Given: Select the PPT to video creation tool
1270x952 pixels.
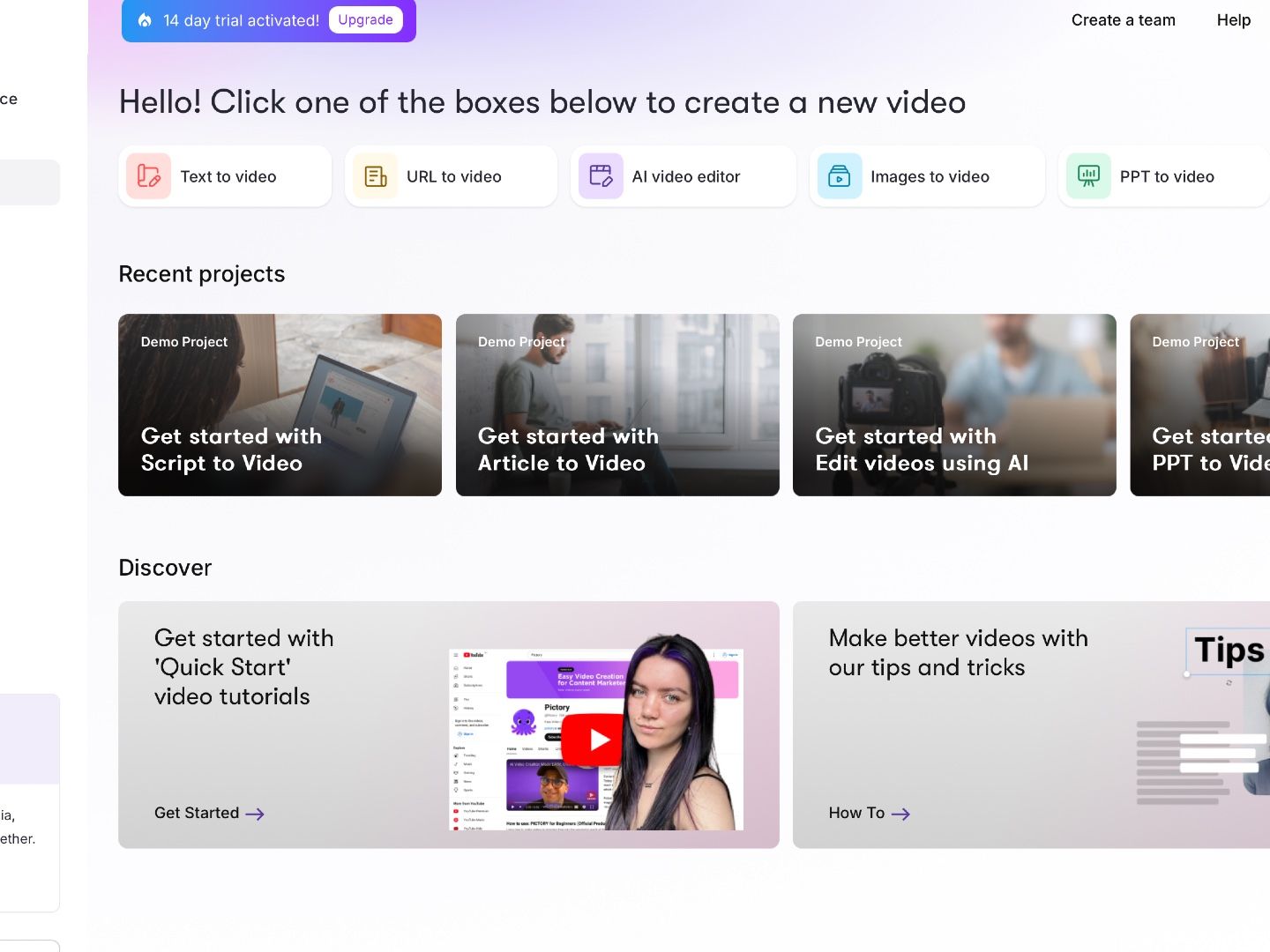Looking at the screenshot, I should click(1163, 175).
